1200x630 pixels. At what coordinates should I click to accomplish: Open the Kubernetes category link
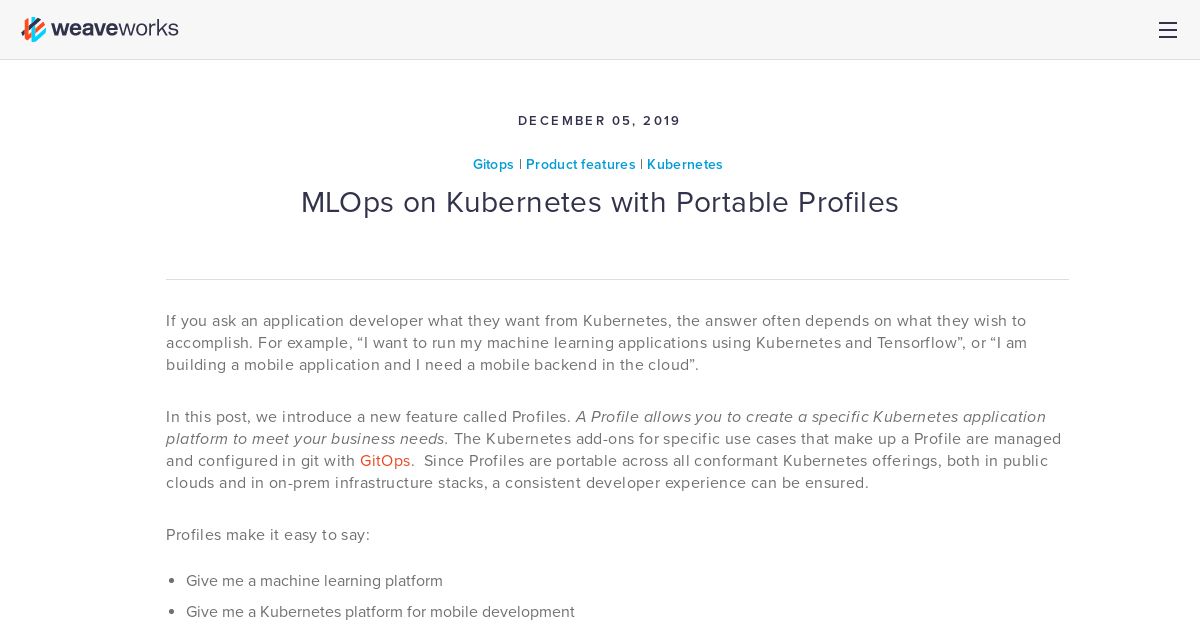tap(685, 164)
